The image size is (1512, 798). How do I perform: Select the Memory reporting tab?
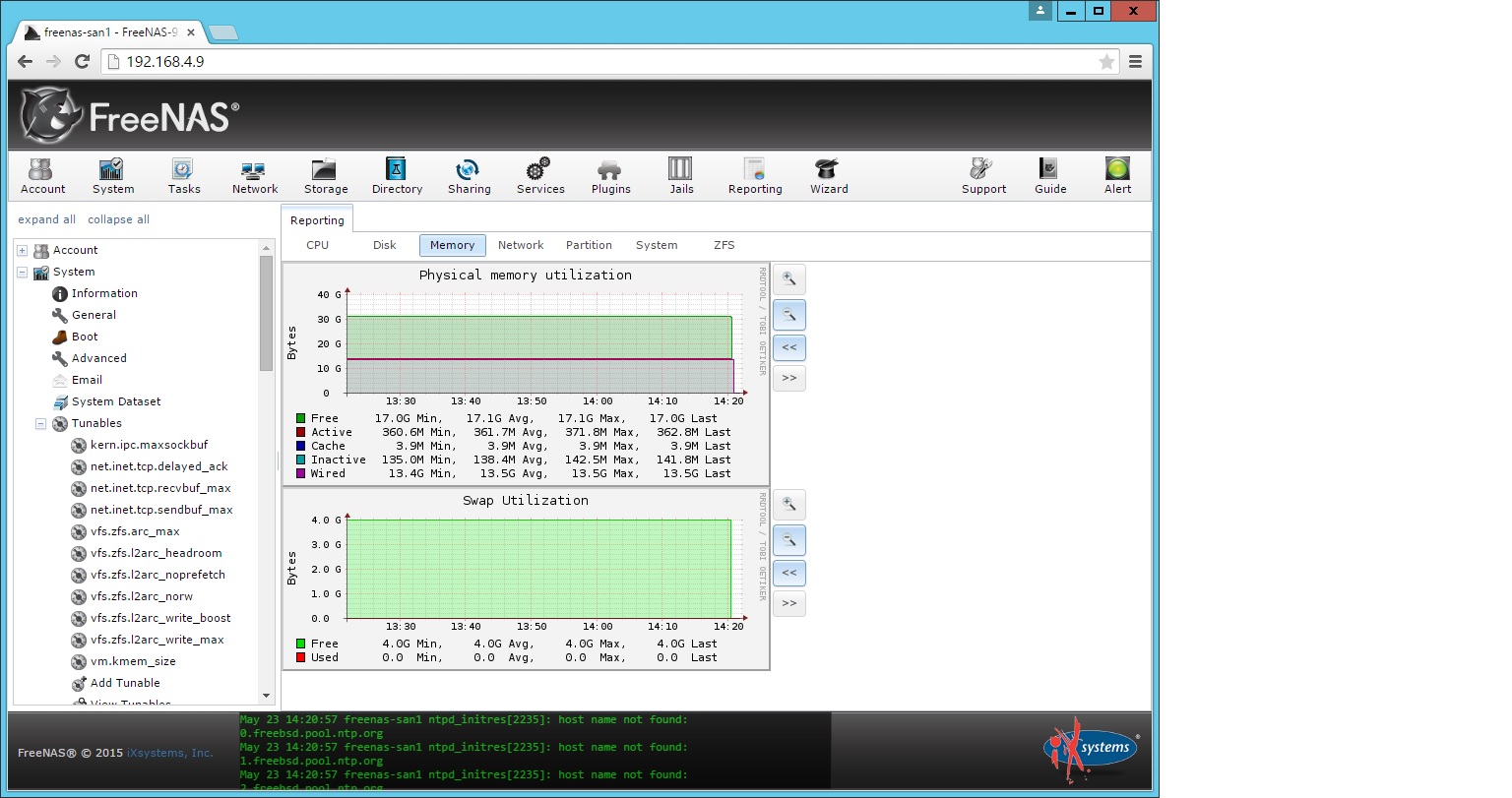[x=452, y=245]
